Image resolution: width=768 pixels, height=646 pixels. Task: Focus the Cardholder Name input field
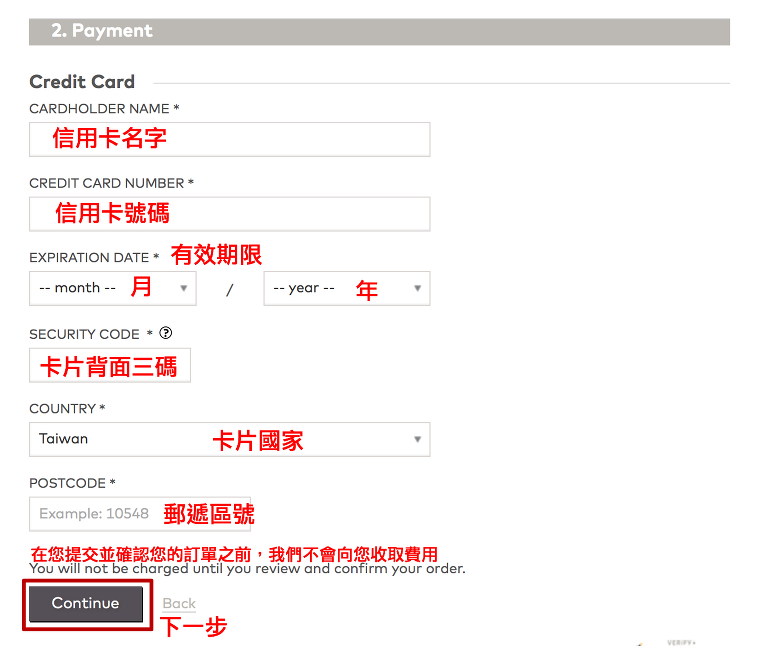(229, 139)
